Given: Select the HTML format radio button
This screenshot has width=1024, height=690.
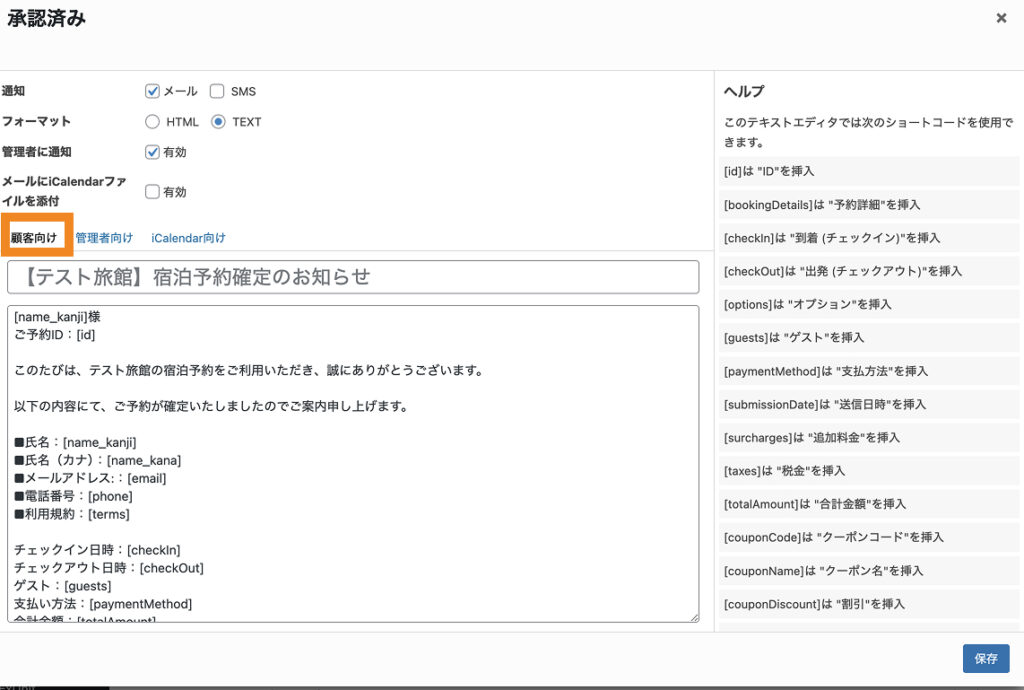Looking at the screenshot, I should (x=153, y=122).
